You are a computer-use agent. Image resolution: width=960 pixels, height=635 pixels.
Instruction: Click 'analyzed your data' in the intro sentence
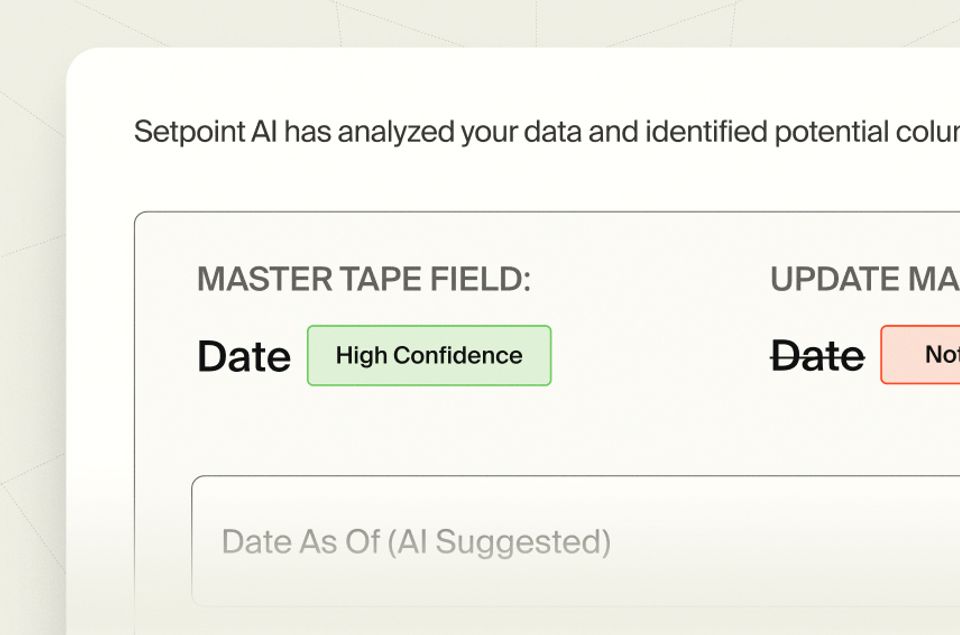[x=459, y=132]
